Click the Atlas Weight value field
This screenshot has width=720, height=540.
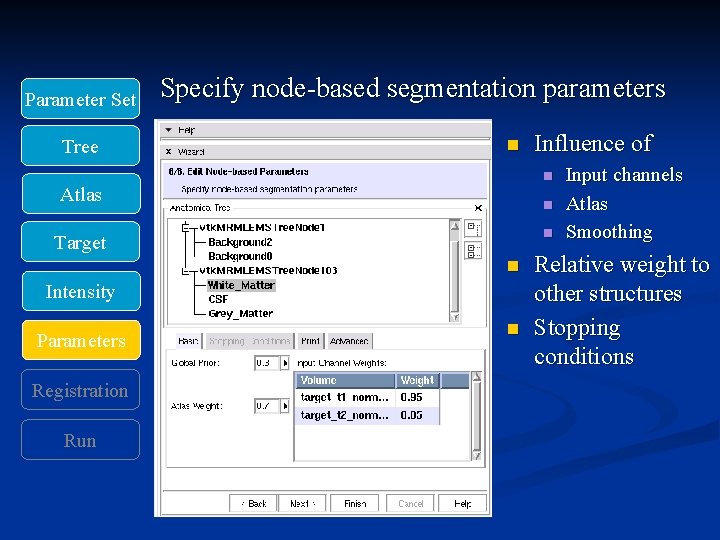coord(266,406)
